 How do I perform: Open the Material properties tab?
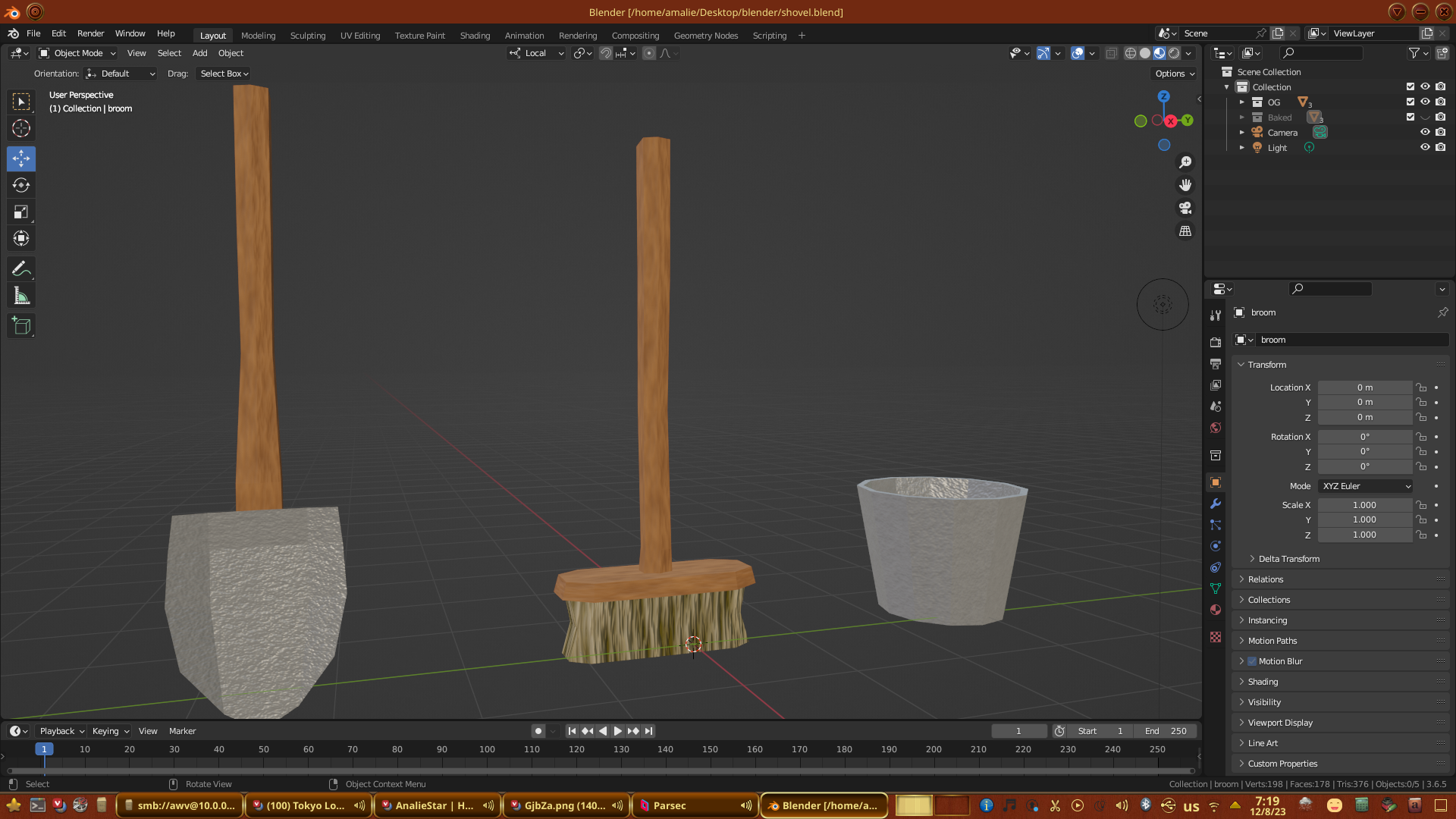point(1216,610)
